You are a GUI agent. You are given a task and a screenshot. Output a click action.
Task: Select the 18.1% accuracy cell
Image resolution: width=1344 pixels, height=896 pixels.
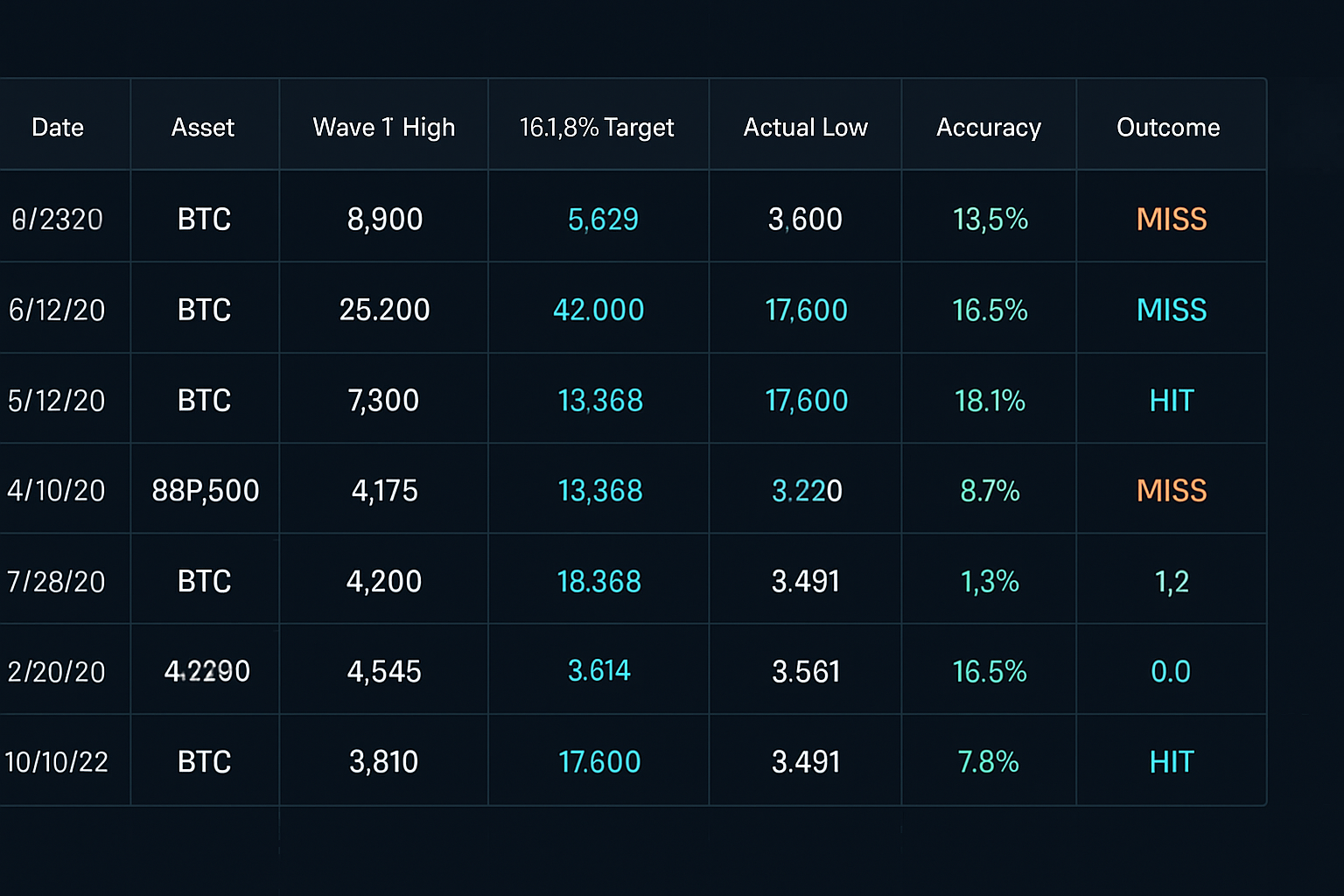point(989,400)
